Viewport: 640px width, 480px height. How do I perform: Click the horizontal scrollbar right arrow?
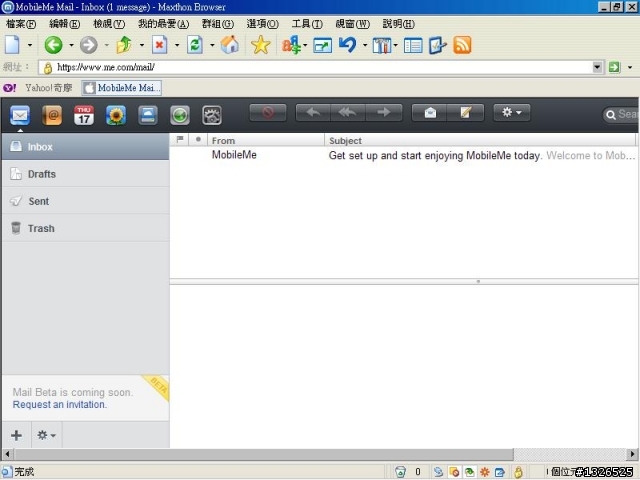[x=632, y=454]
